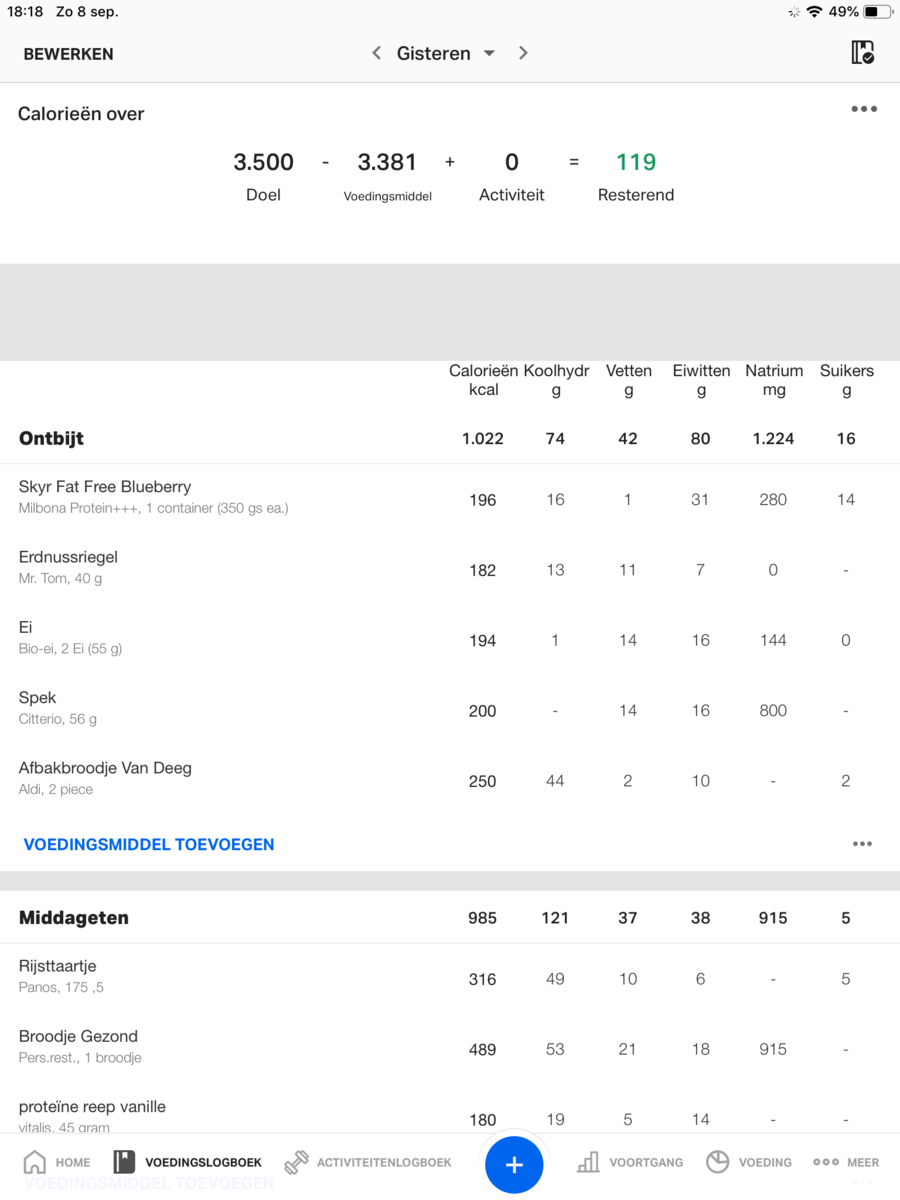900x1200 pixels.
Task: Open the Voortgang chart icon
Action: pos(588,1162)
